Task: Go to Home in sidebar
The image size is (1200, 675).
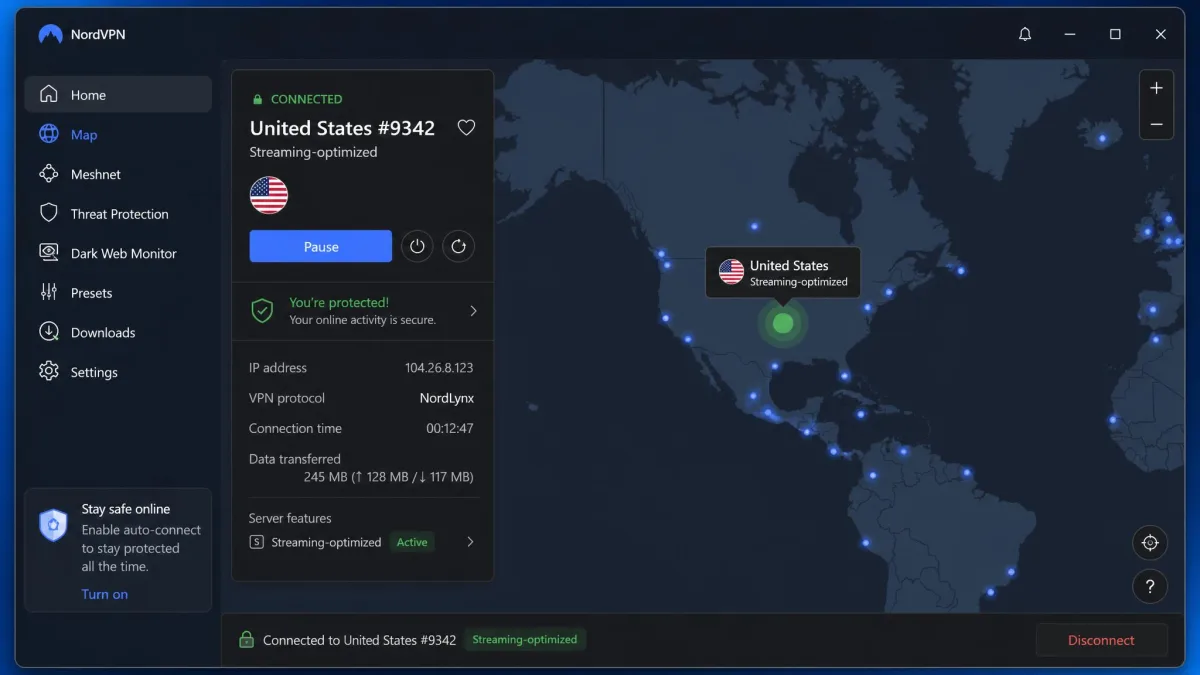Action: click(118, 95)
